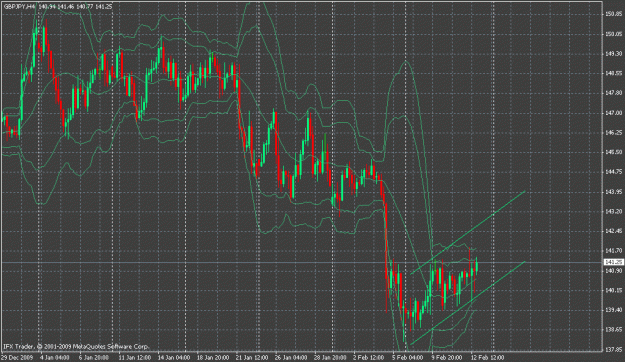The height and width of the screenshot is (362, 625).
Task: Click the 138.65 price axis label
Action: [613, 330]
